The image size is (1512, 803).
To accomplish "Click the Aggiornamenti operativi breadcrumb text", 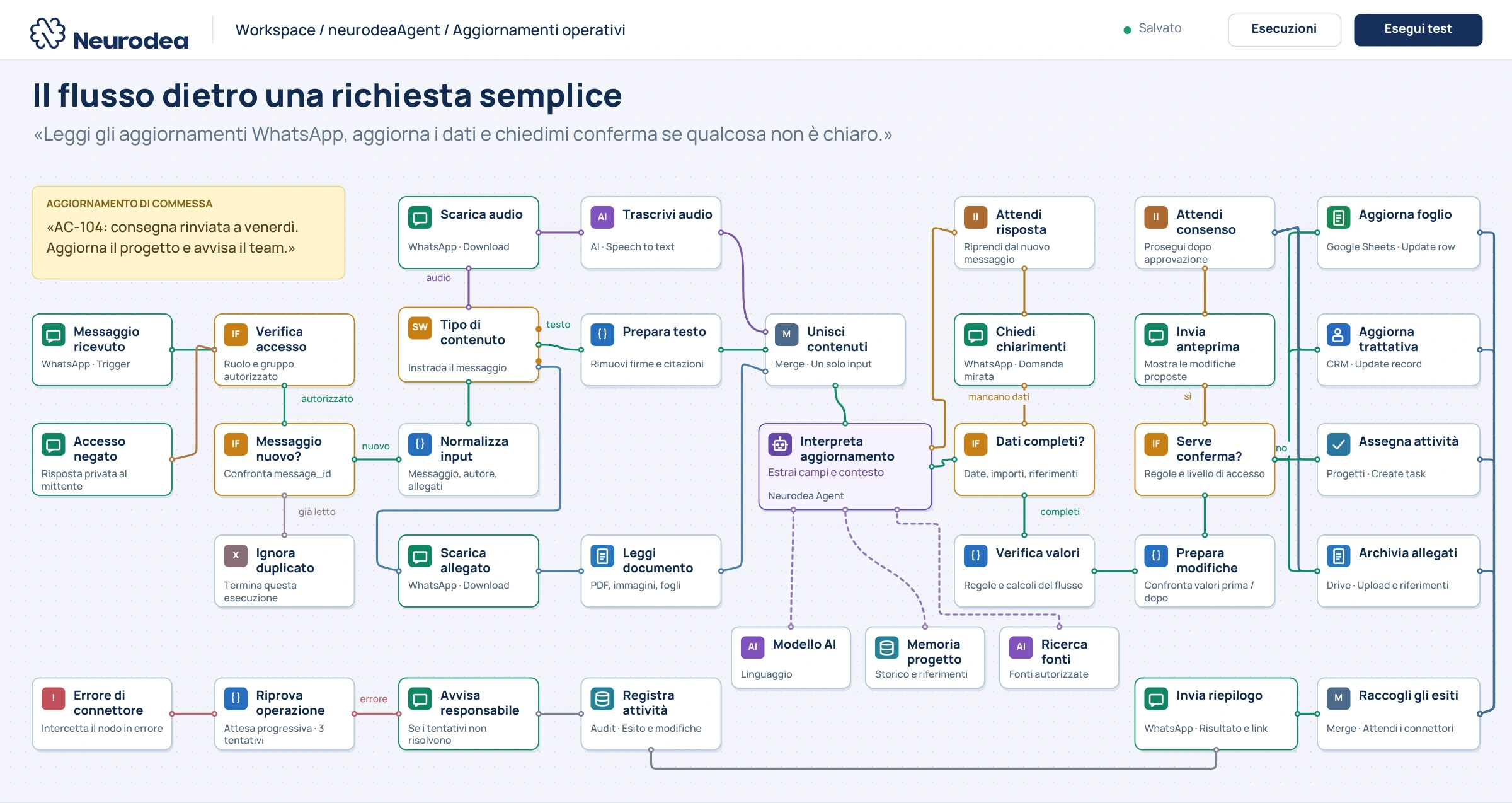I will point(539,30).
